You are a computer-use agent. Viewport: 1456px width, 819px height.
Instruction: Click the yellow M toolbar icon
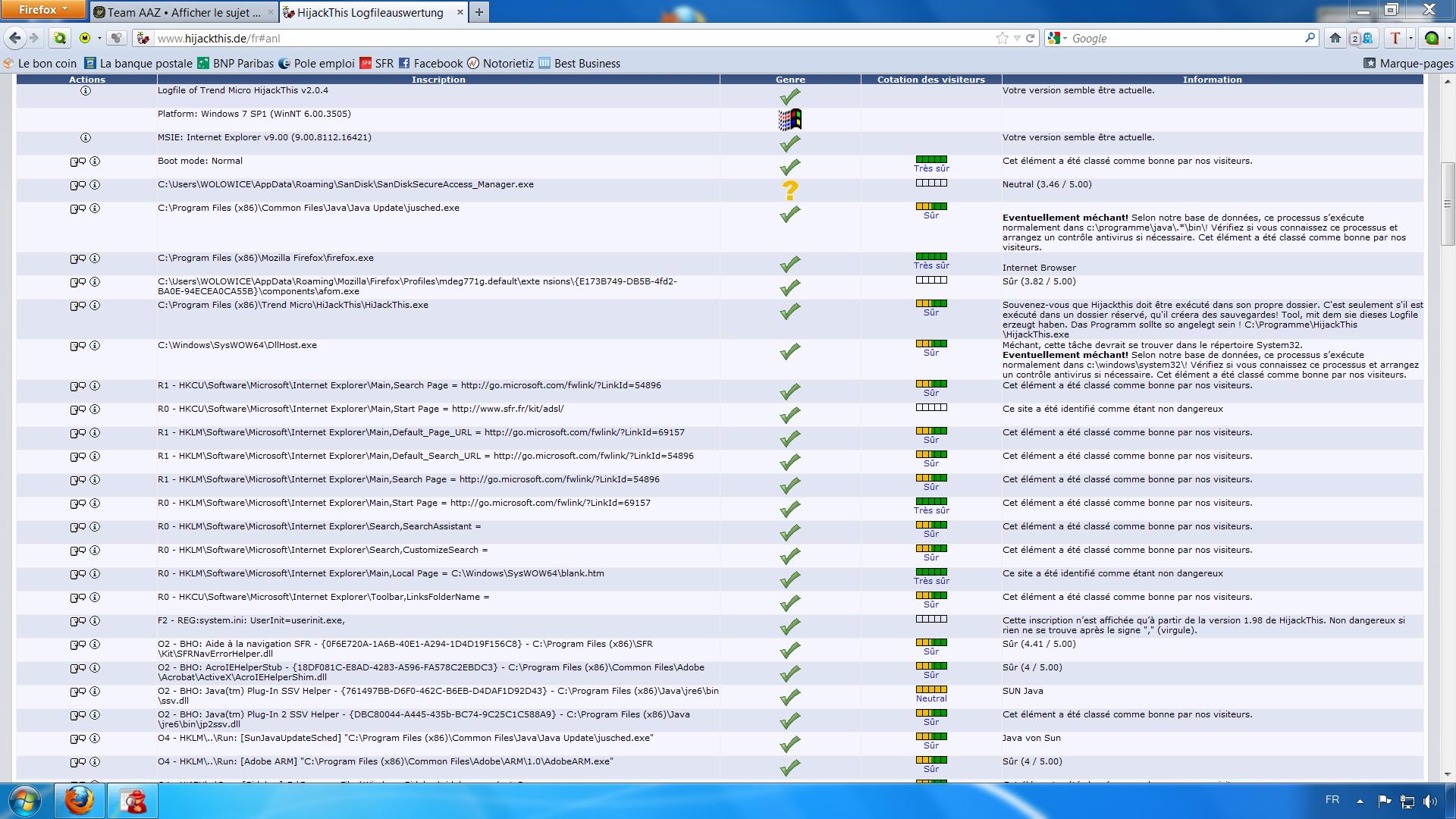tap(85, 38)
